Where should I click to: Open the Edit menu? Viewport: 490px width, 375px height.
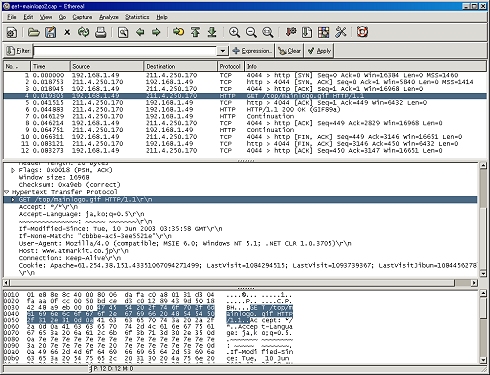pos(28,17)
